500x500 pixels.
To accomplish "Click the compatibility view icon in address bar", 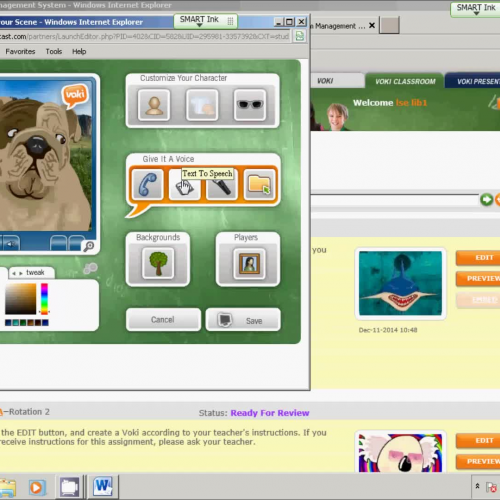I will coord(300,36).
